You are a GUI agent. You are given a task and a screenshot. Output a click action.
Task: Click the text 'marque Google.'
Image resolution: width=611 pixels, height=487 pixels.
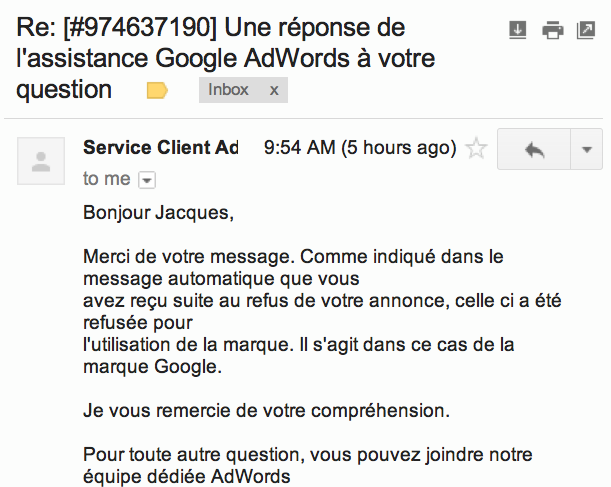point(152,367)
